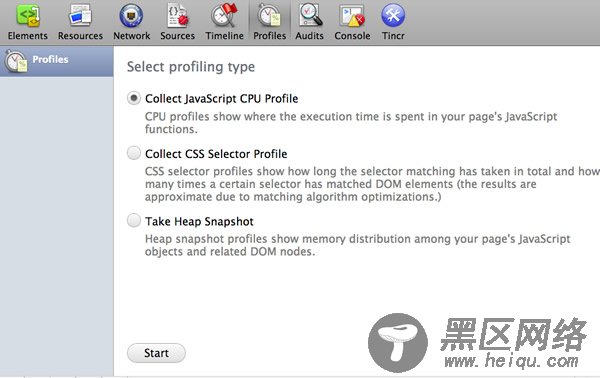Viewport: 600px width, 378px height.
Task: Click the CPU profiles description text
Action: [x=351, y=122]
